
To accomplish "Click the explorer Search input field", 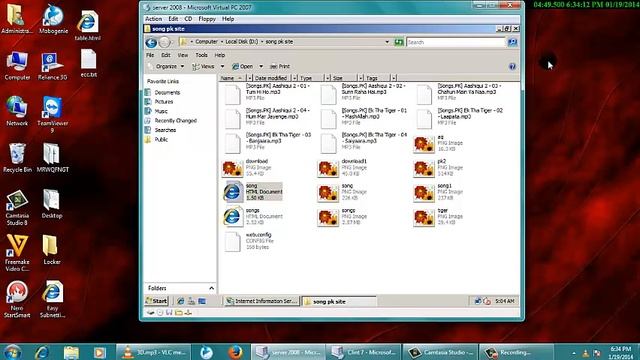I will [456, 42].
